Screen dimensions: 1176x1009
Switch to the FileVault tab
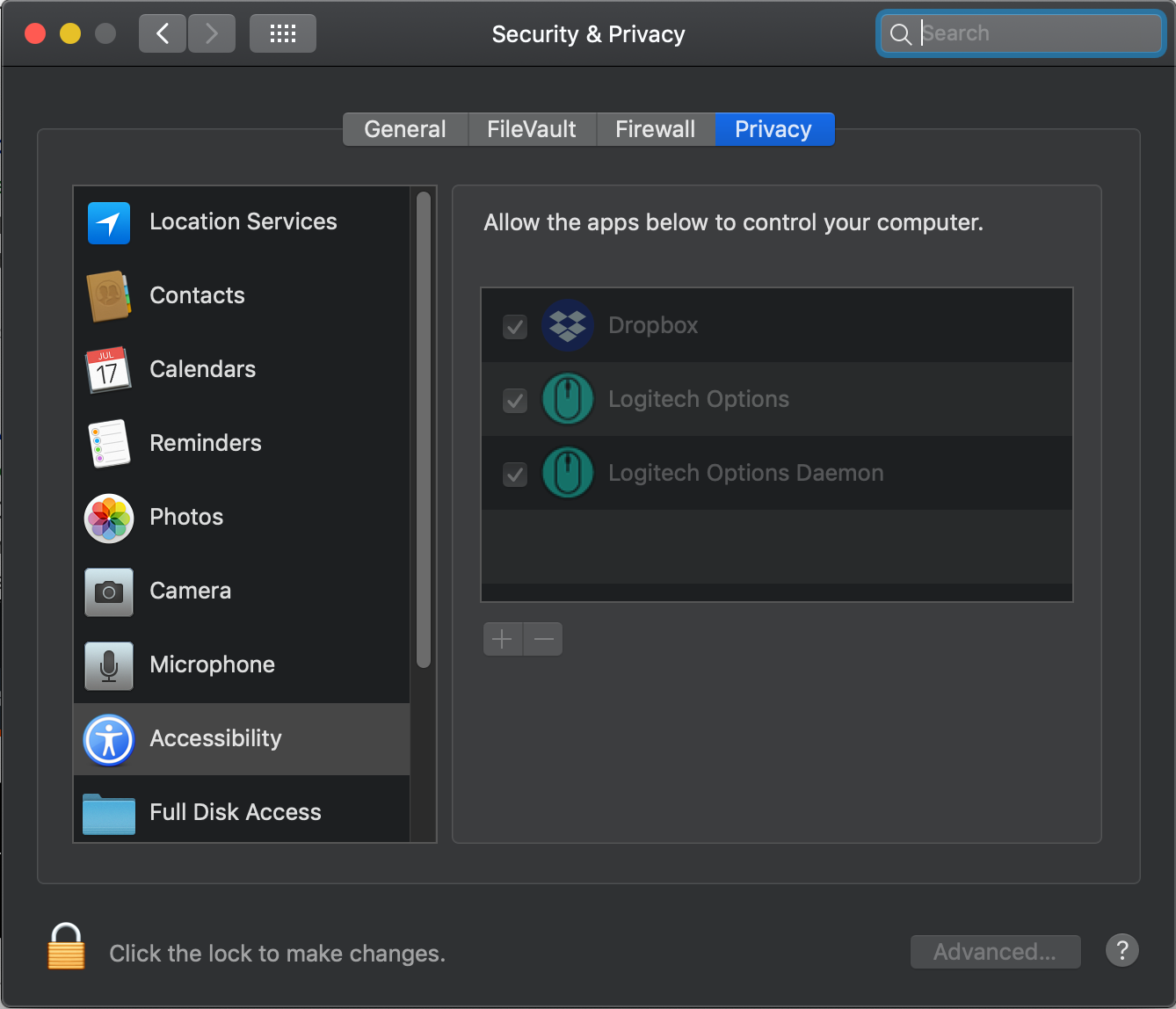point(532,129)
